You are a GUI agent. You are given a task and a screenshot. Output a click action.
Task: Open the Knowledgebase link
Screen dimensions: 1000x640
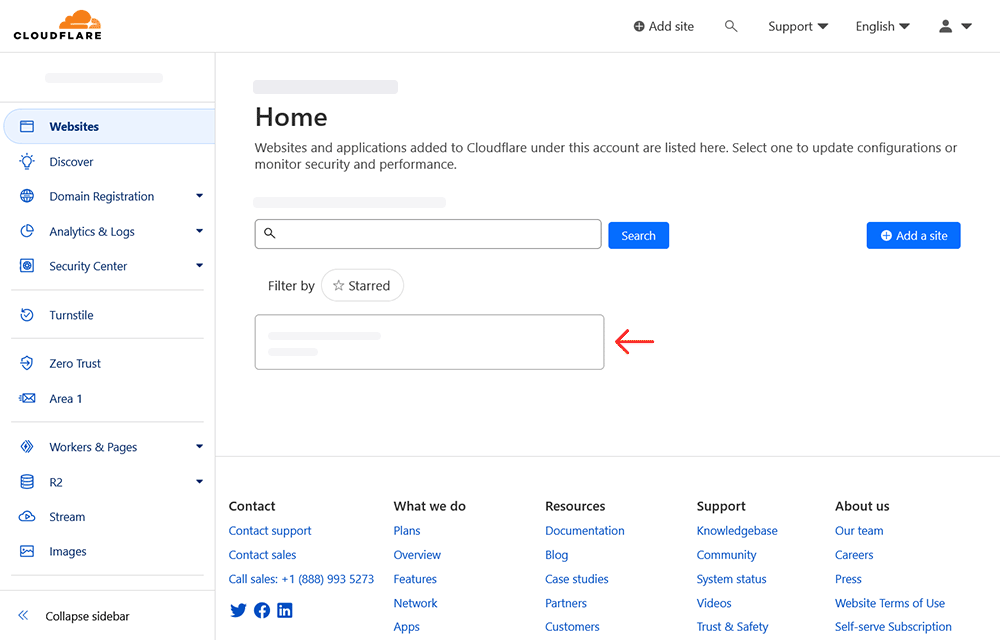[x=737, y=530]
